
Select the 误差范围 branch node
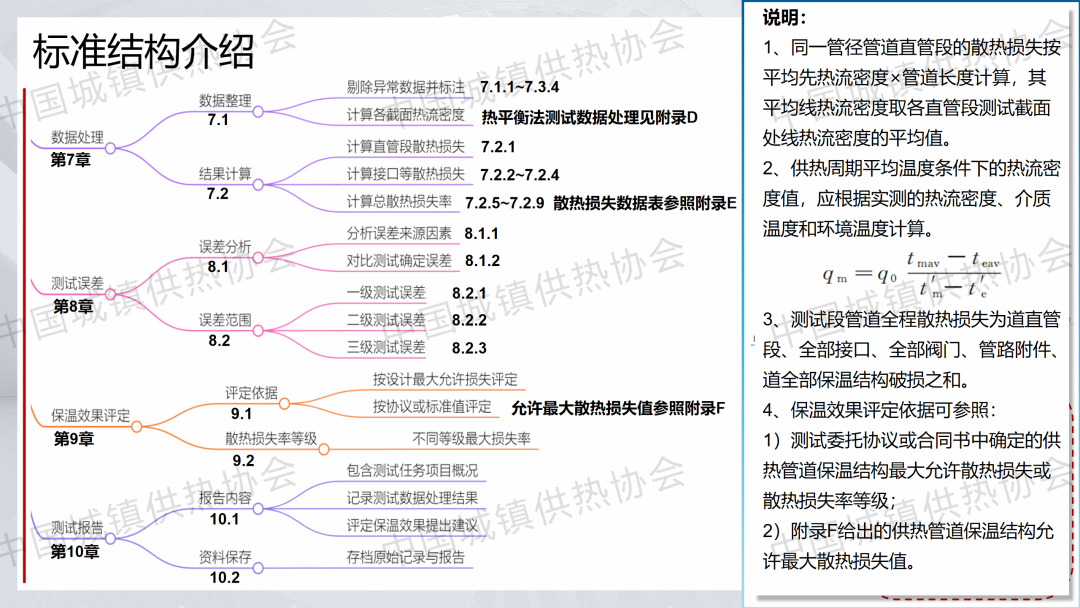(x=225, y=320)
